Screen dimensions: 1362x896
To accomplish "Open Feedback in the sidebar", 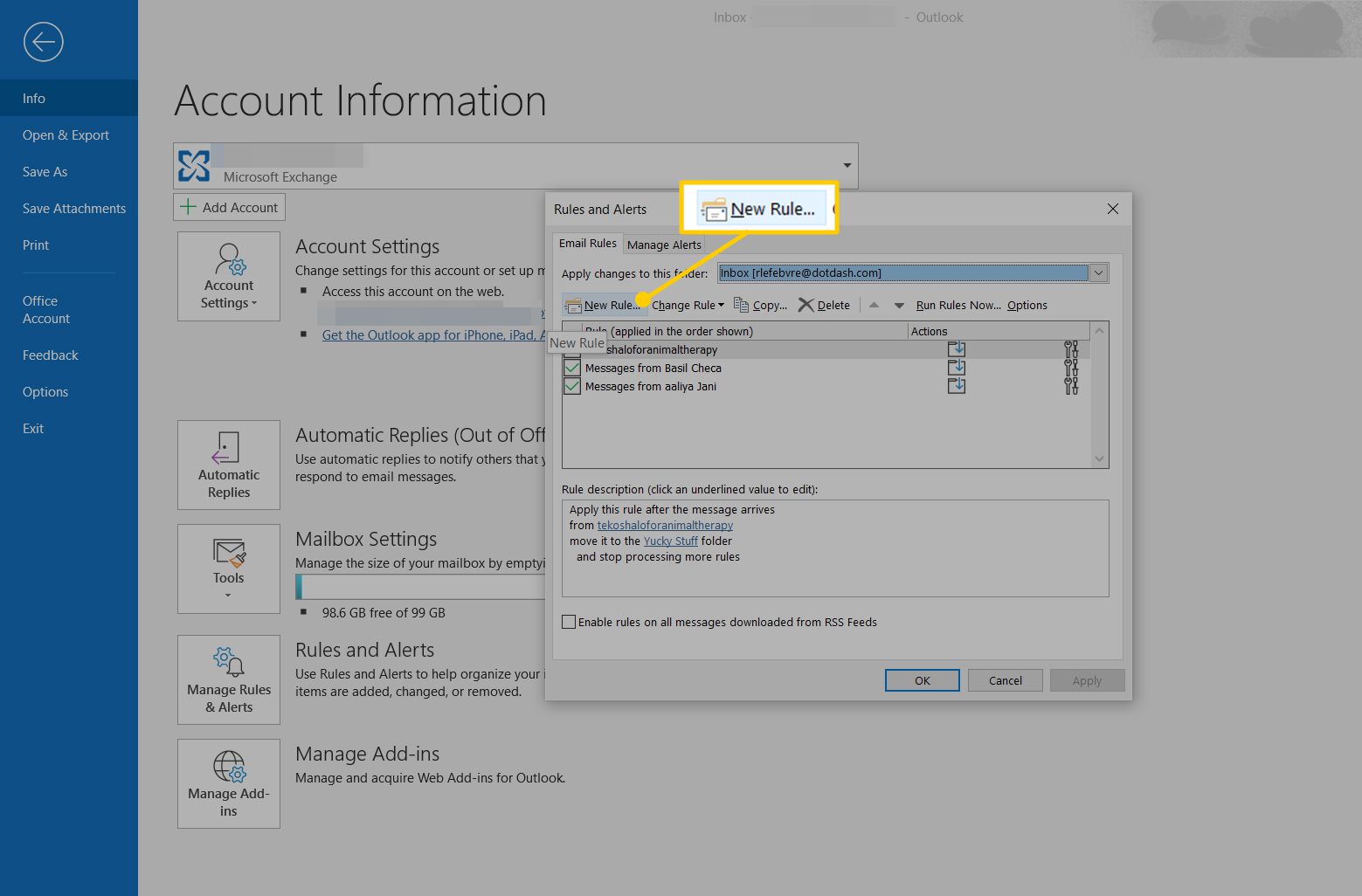I will coord(69,355).
